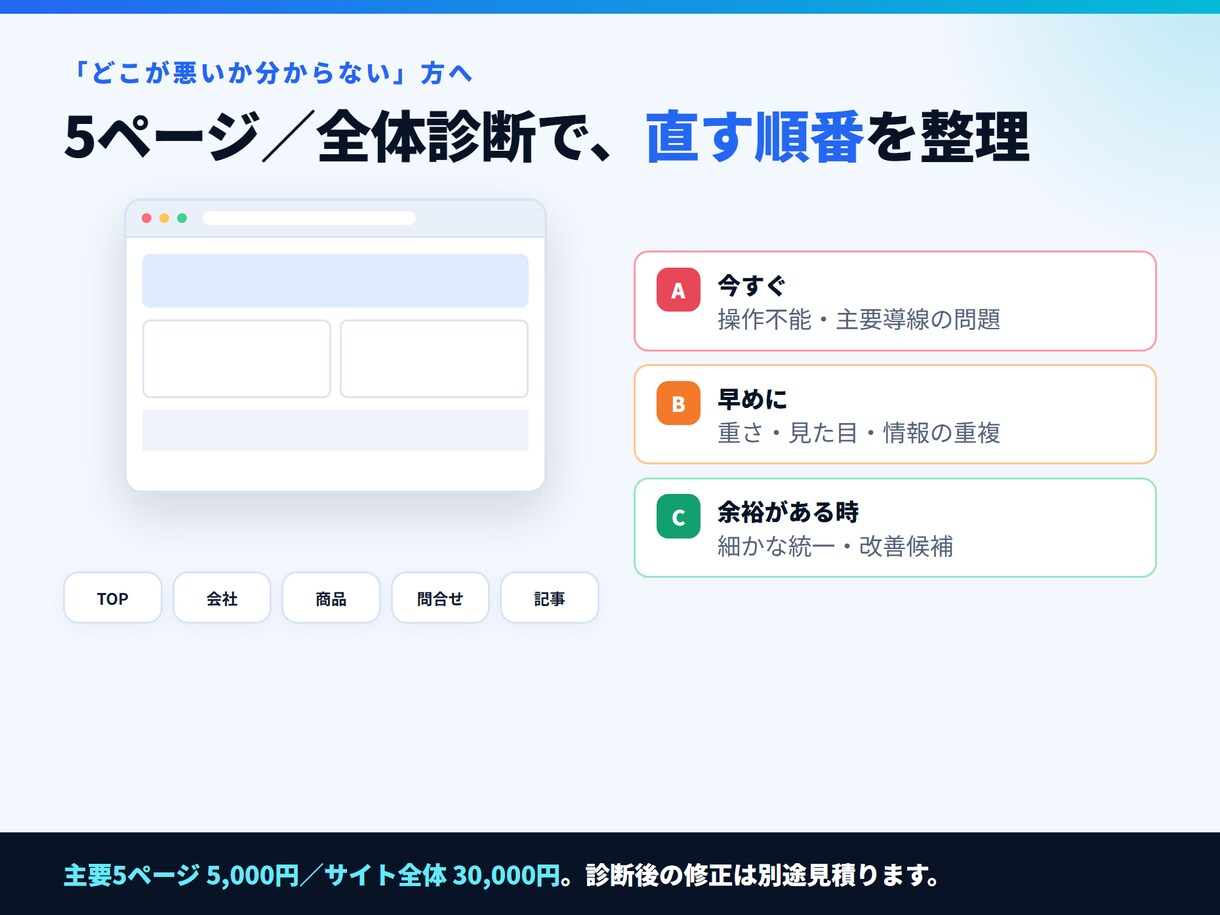Select the 会社 page pill

tap(222, 598)
